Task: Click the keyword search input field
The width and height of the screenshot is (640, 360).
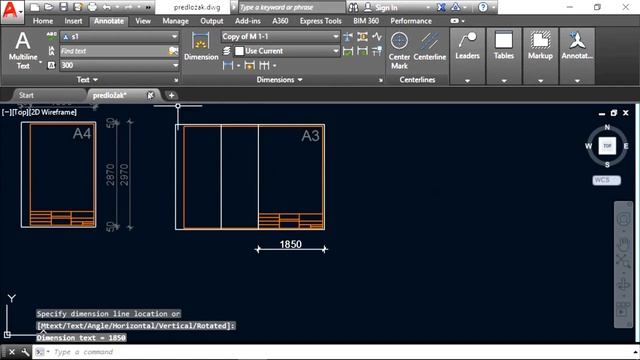Action: point(291,7)
